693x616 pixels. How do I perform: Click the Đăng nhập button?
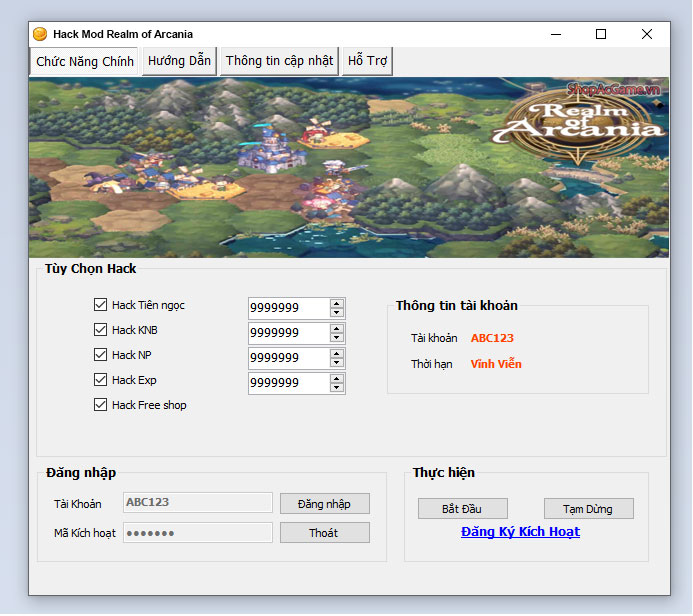[x=325, y=504]
